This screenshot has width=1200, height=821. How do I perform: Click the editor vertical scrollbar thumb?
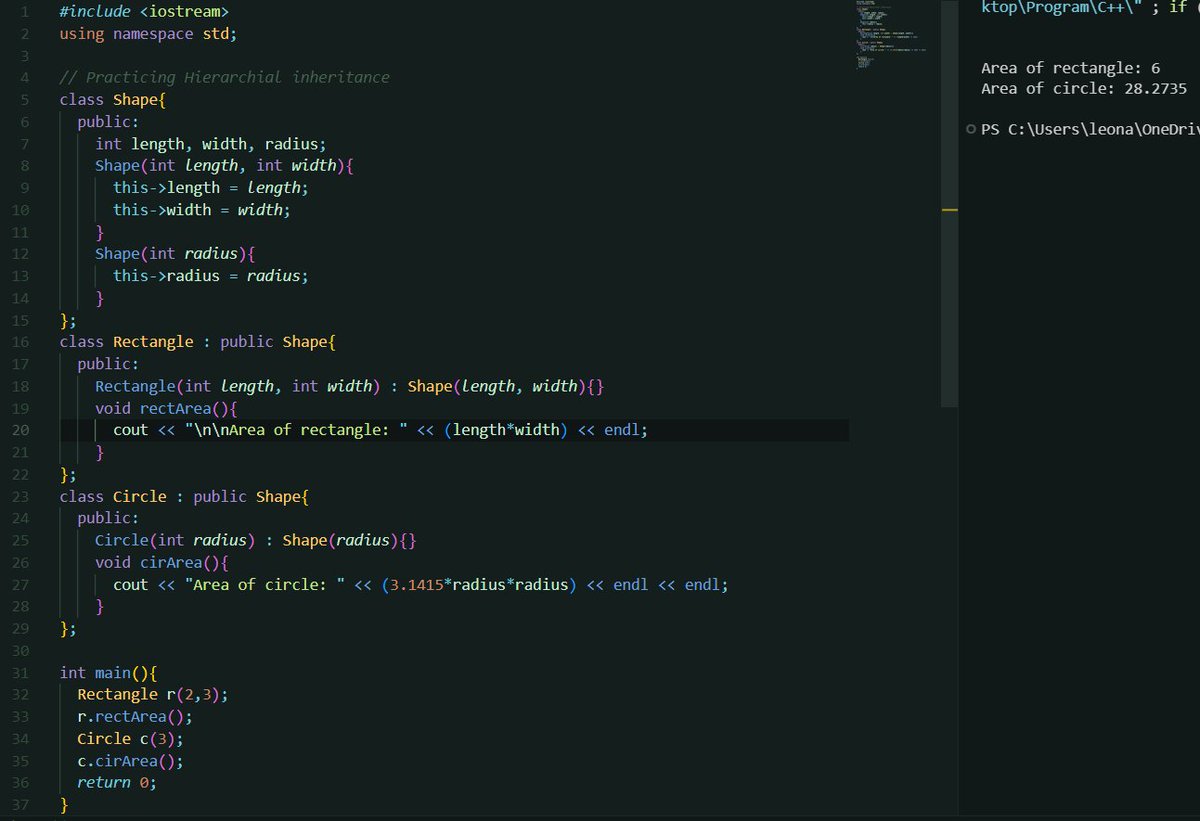(x=949, y=203)
